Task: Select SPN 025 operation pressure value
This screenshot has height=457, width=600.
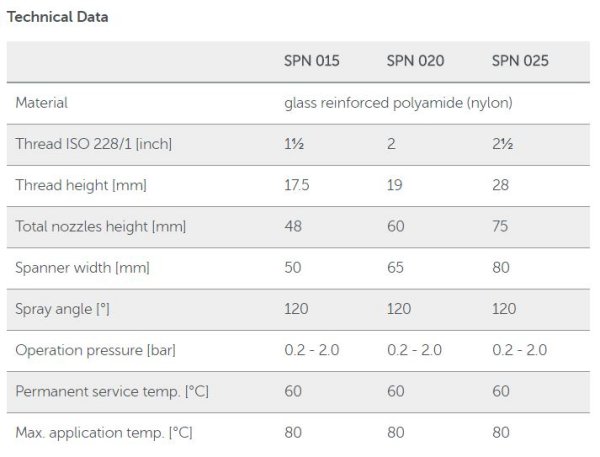Action: tap(518, 350)
